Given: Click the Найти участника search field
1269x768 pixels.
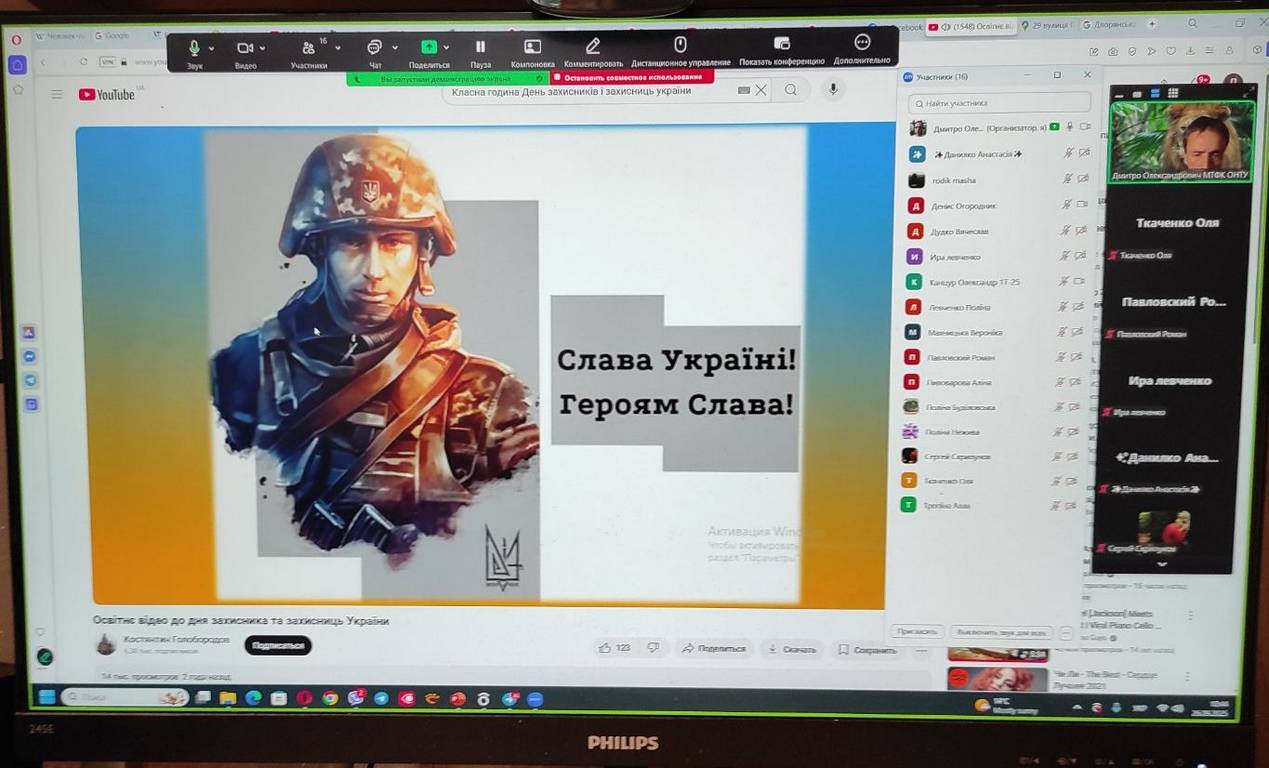Looking at the screenshot, I should tap(1000, 103).
